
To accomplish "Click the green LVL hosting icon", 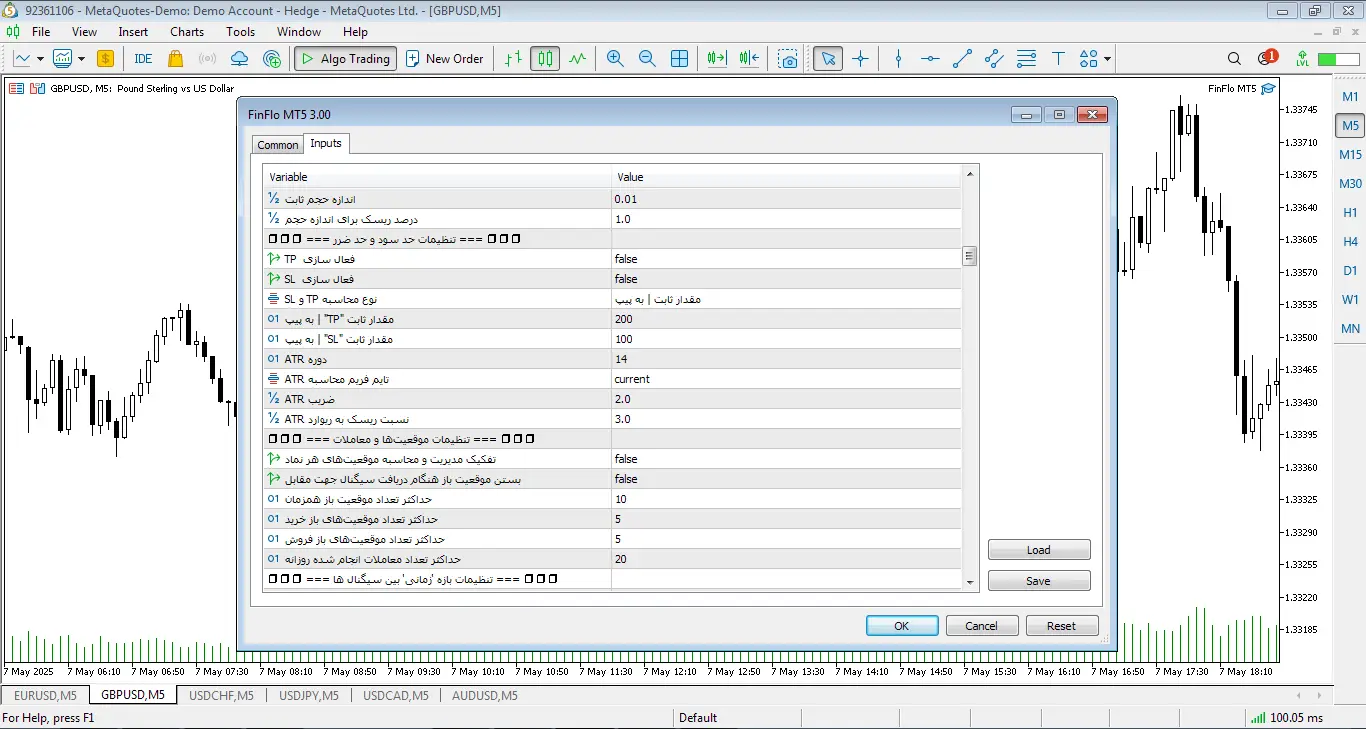I will (1302, 59).
